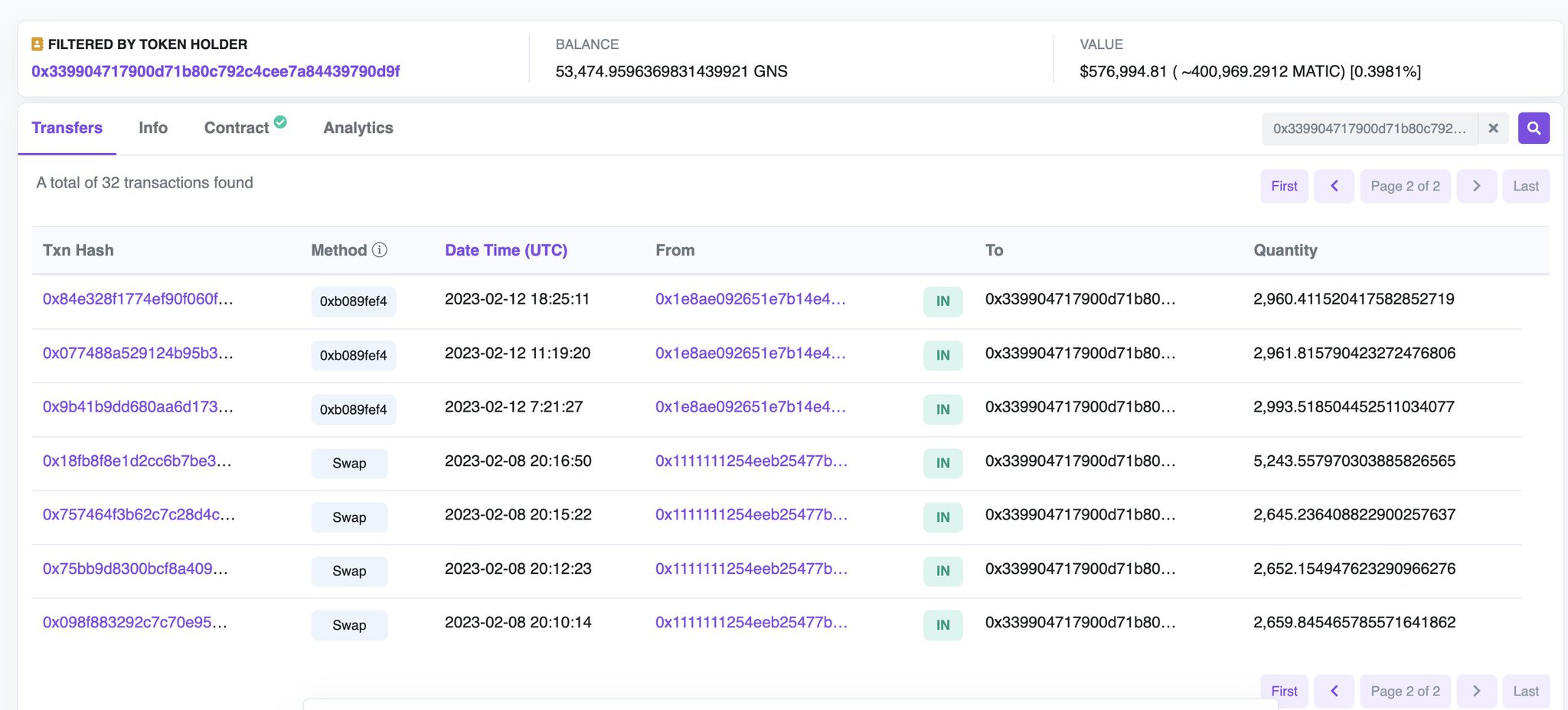Image resolution: width=1568 pixels, height=710 pixels.
Task: Switch to the Analytics tab
Action: click(358, 128)
